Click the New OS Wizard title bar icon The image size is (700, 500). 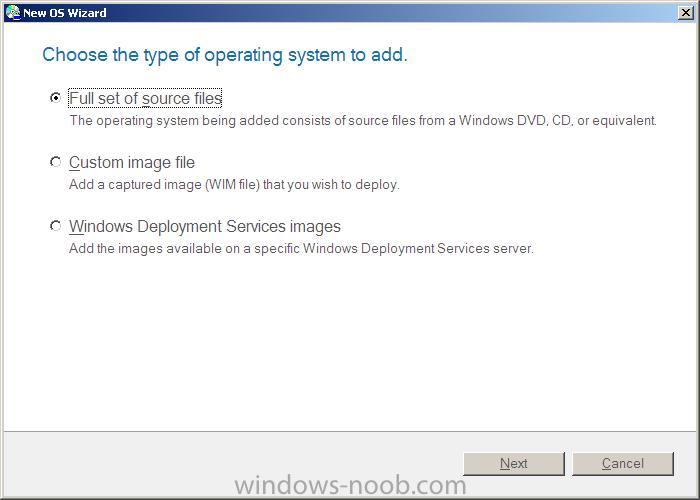pos(13,12)
